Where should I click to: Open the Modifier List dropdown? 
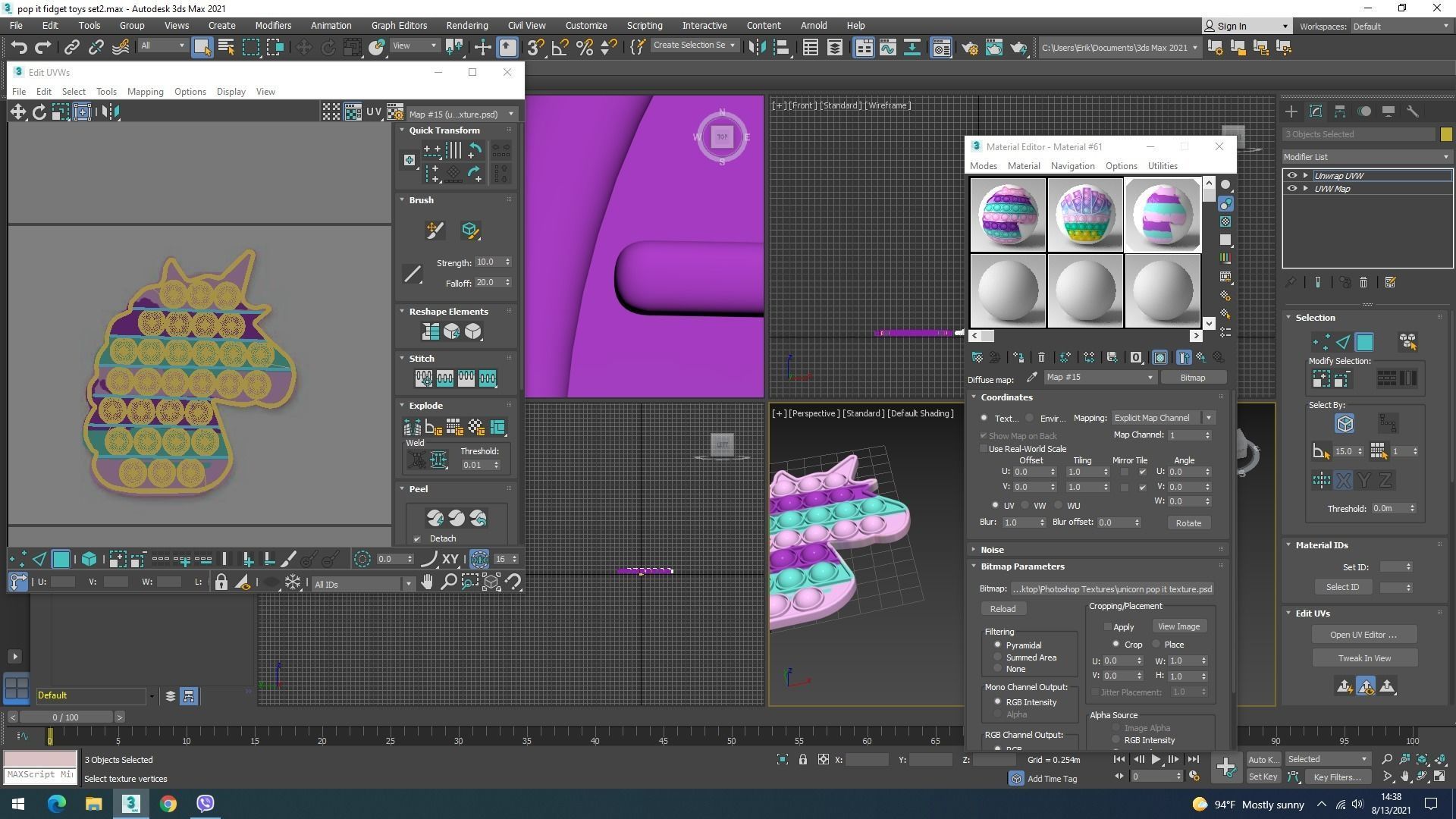1367,157
